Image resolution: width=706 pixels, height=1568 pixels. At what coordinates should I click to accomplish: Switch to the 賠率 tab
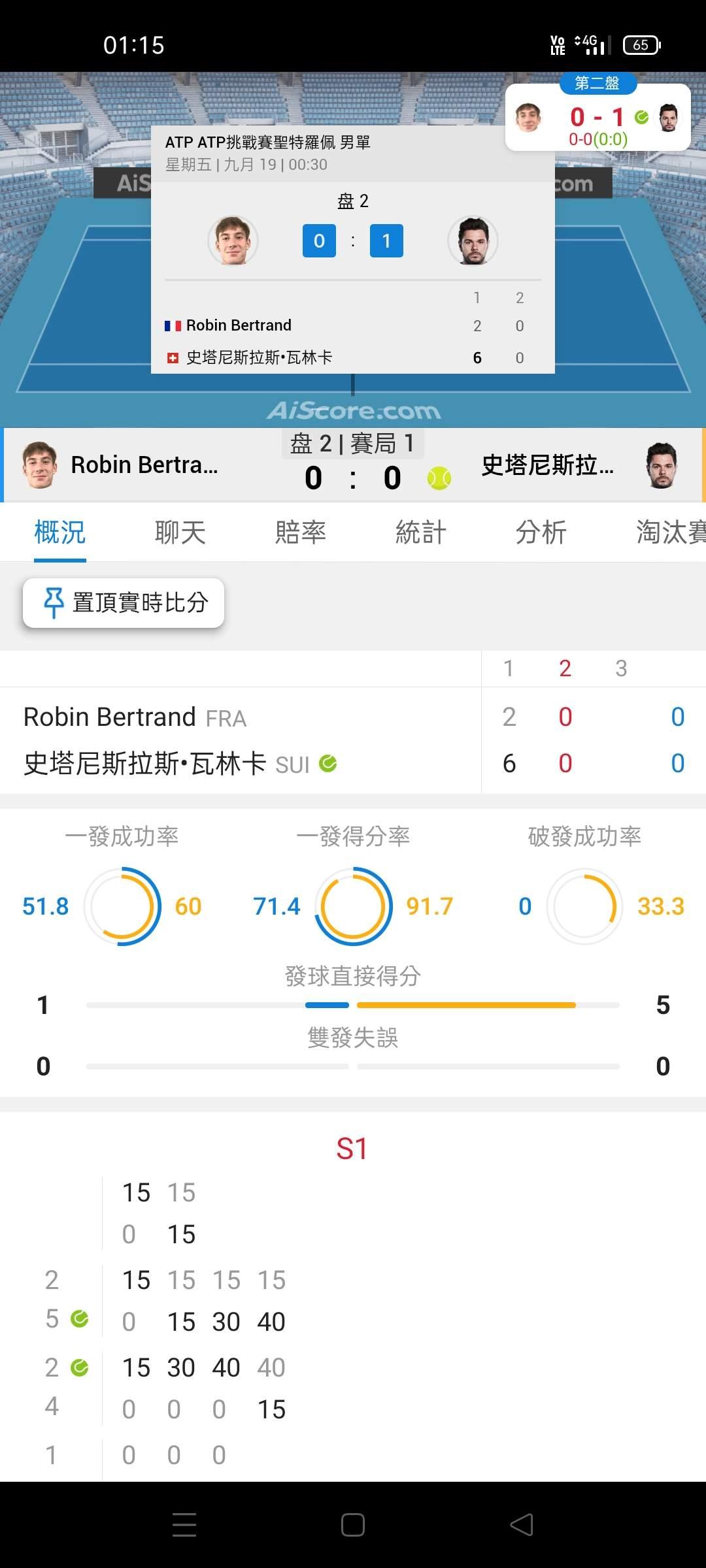pos(301,532)
